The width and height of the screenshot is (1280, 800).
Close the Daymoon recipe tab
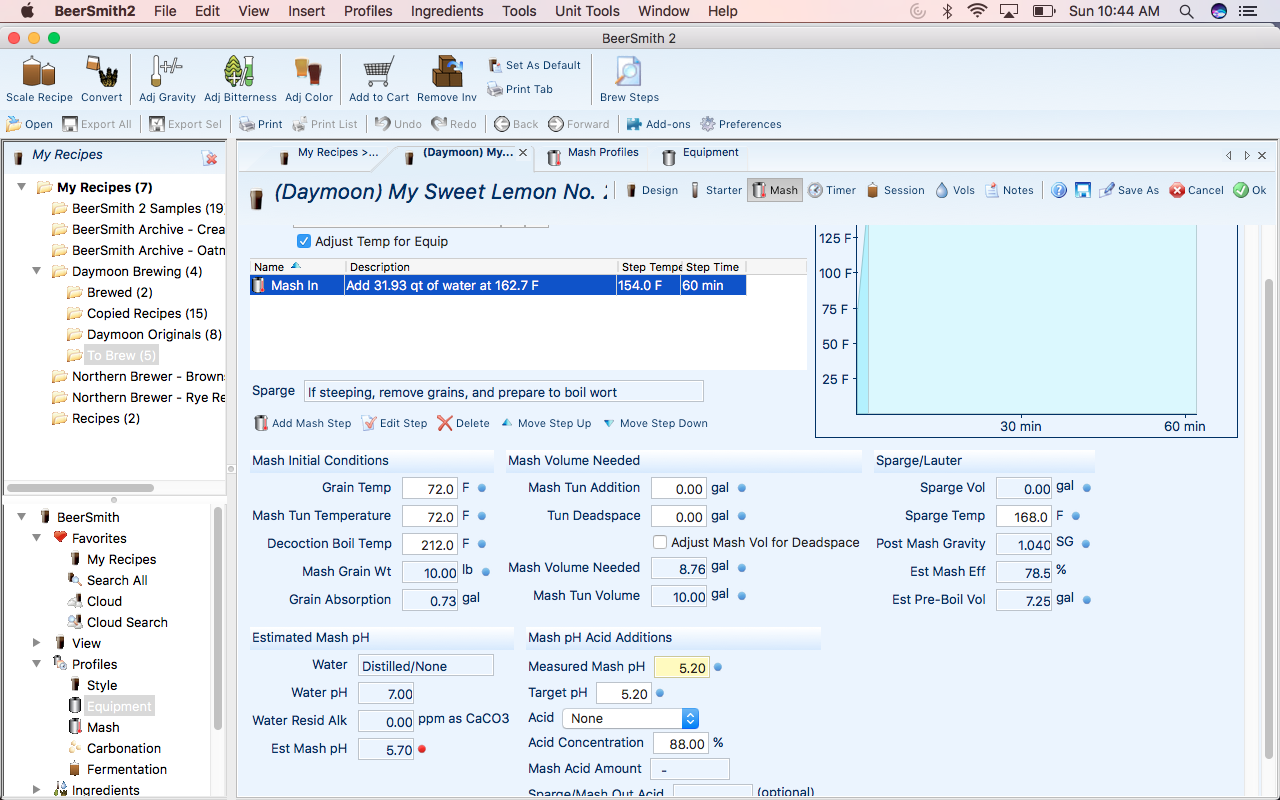523,153
